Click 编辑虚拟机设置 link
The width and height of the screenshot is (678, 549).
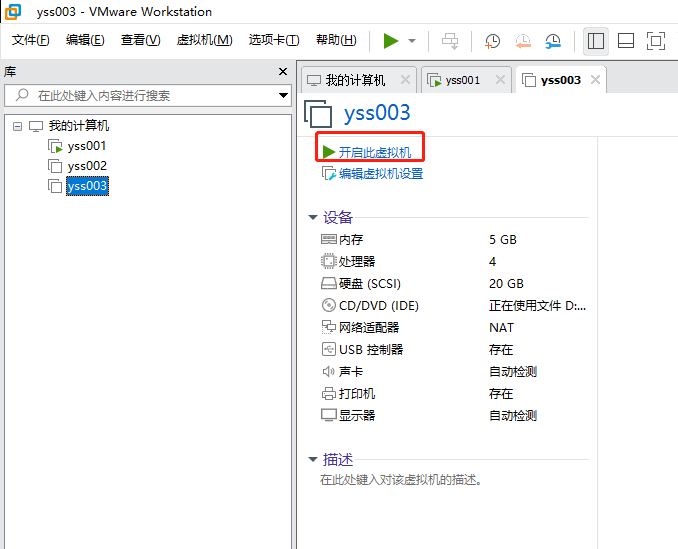click(381, 174)
